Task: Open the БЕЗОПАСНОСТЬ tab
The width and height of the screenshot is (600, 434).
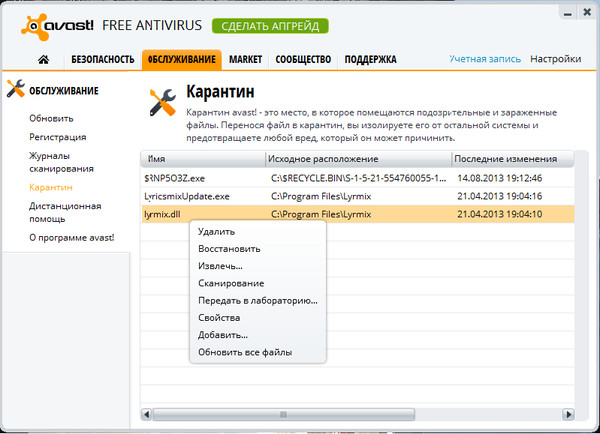Action: pos(103,60)
